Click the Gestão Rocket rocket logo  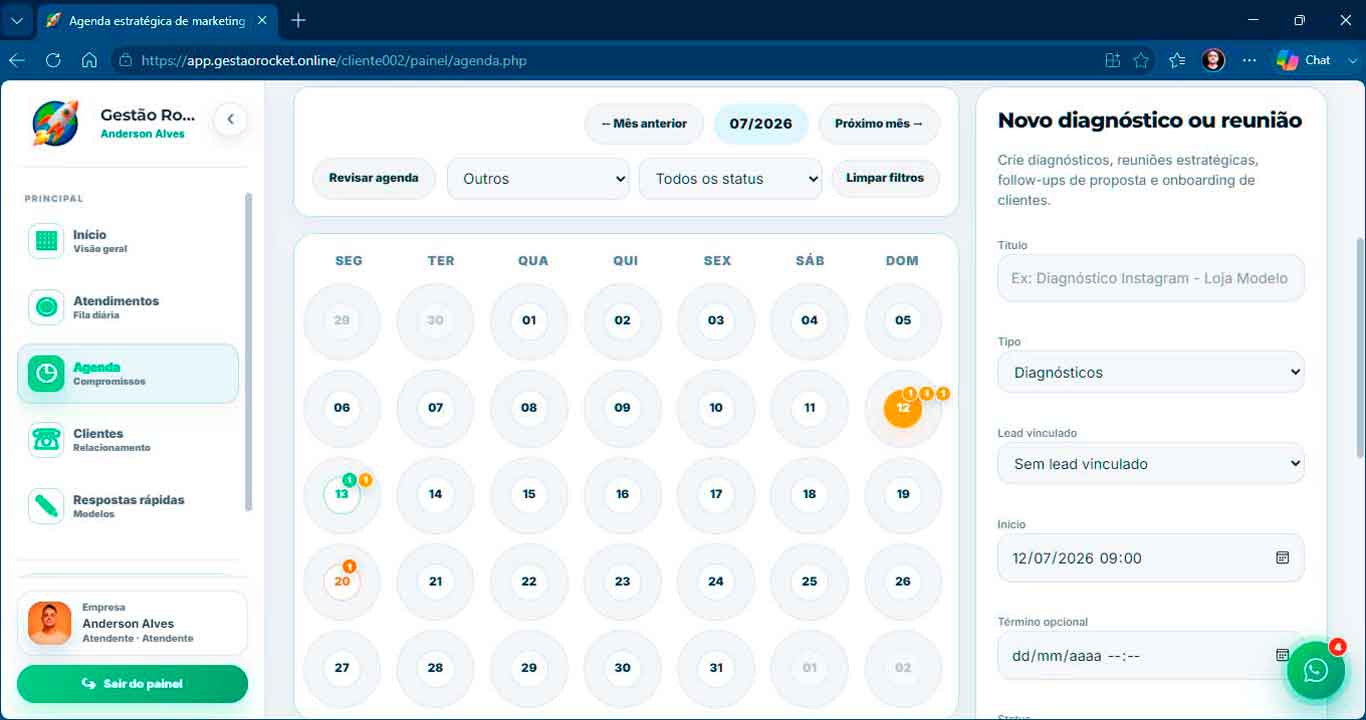pyautogui.click(x=55, y=124)
